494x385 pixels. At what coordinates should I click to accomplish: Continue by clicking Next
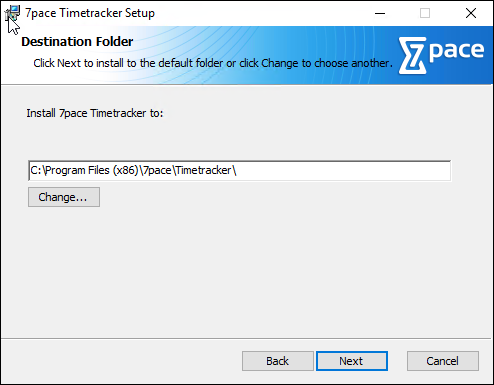coord(352,361)
